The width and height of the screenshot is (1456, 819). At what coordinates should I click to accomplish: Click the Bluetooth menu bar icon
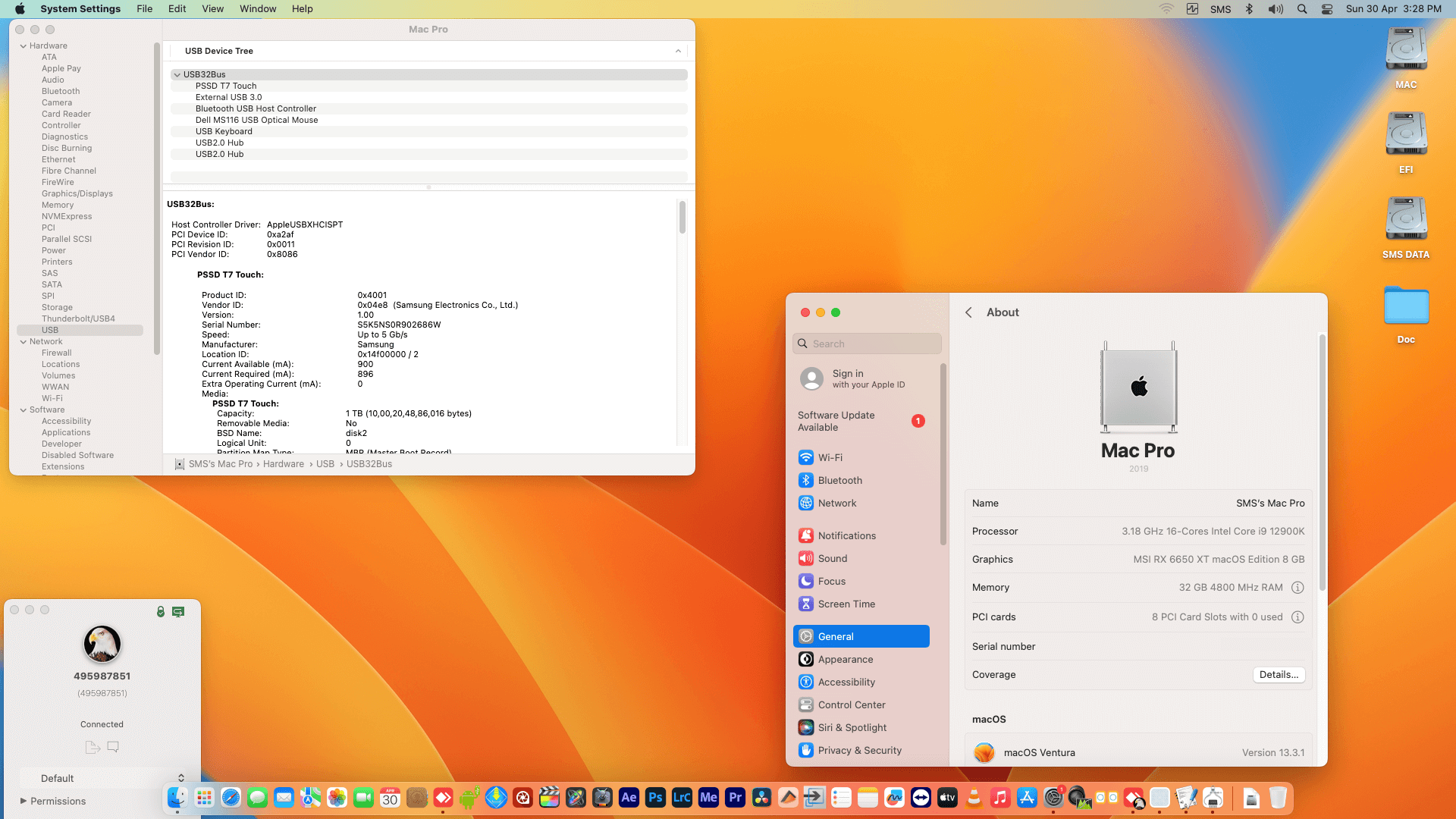point(1249,9)
